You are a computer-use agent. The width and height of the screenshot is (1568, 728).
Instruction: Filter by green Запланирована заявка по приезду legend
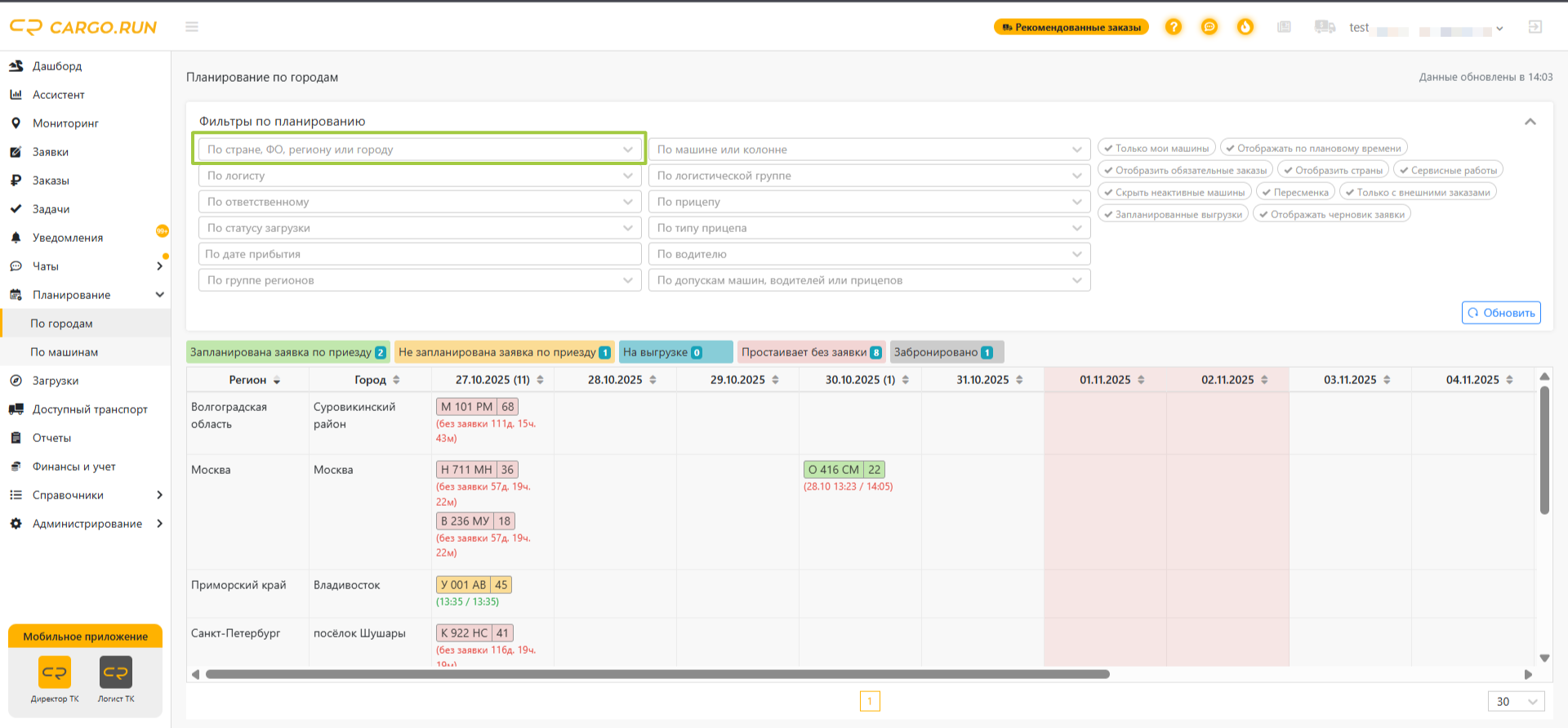pyautogui.click(x=288, y=352)
